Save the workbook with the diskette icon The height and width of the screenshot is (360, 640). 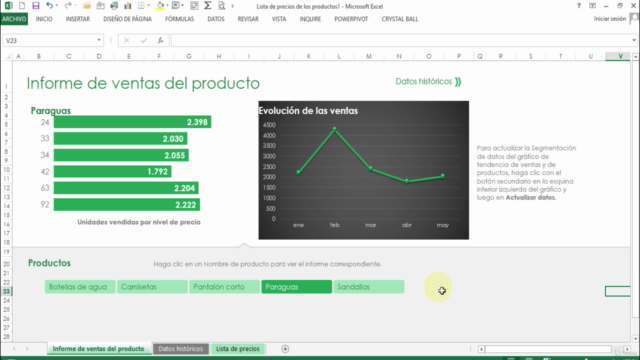(36, 6)
